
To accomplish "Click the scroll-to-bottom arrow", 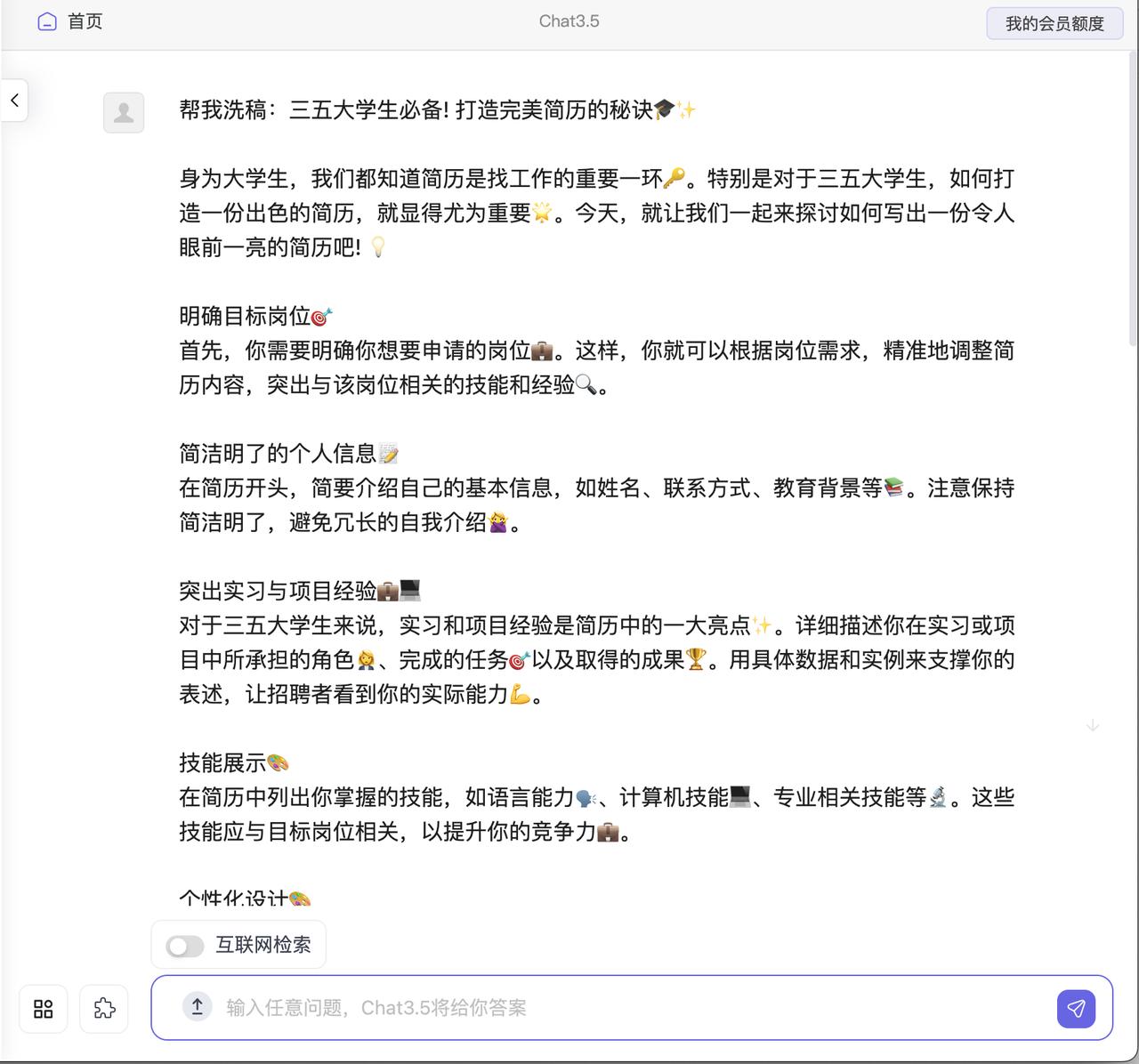I will tap(1093, 725).
